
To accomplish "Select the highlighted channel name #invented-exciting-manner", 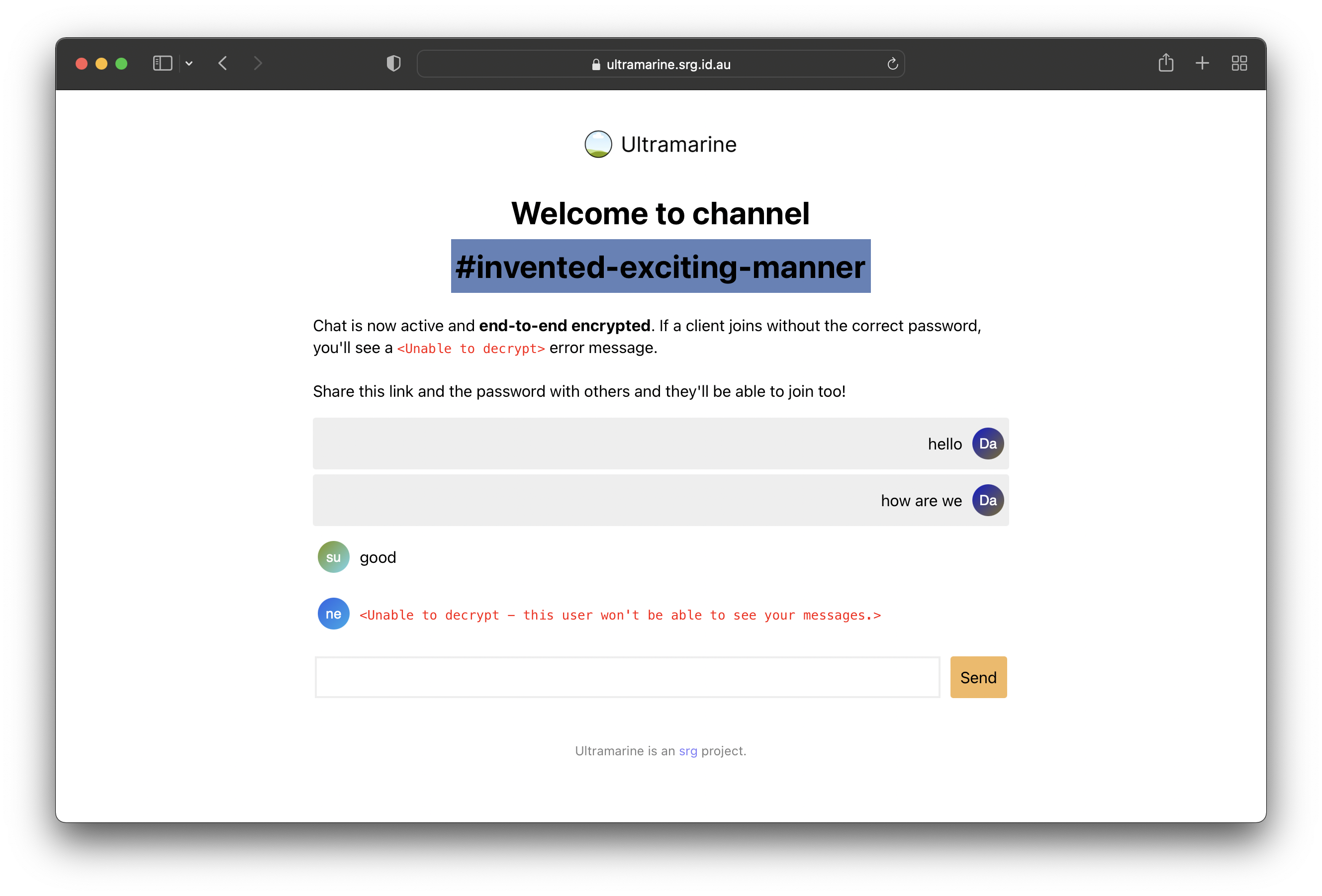I will click(x=661, y=267).
